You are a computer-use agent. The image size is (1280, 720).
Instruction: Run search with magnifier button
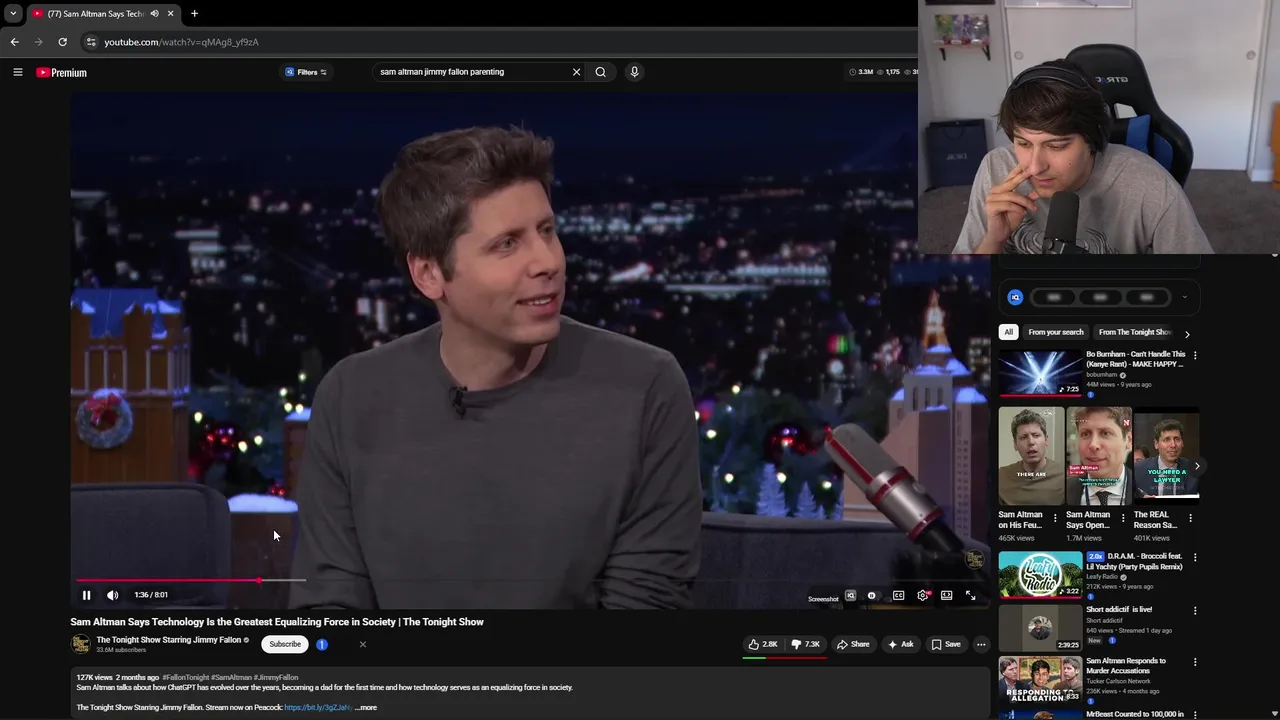(600, 72)
